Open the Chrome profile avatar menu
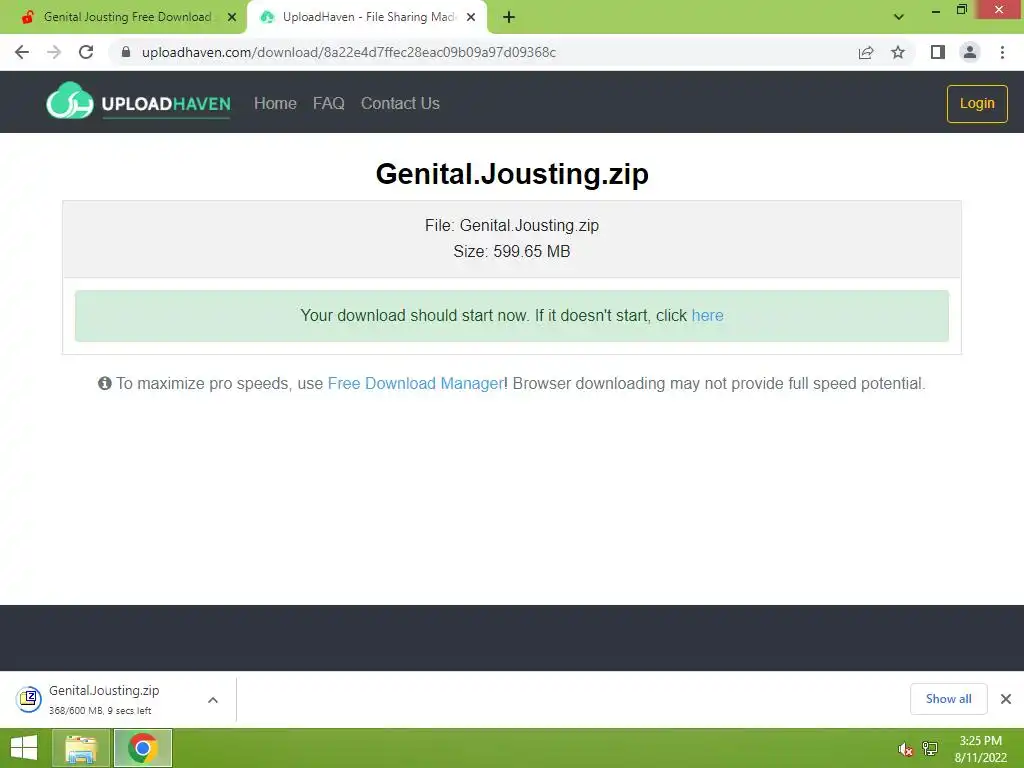The height and width of the screenshot is (768, 1024). coord(970,52)
